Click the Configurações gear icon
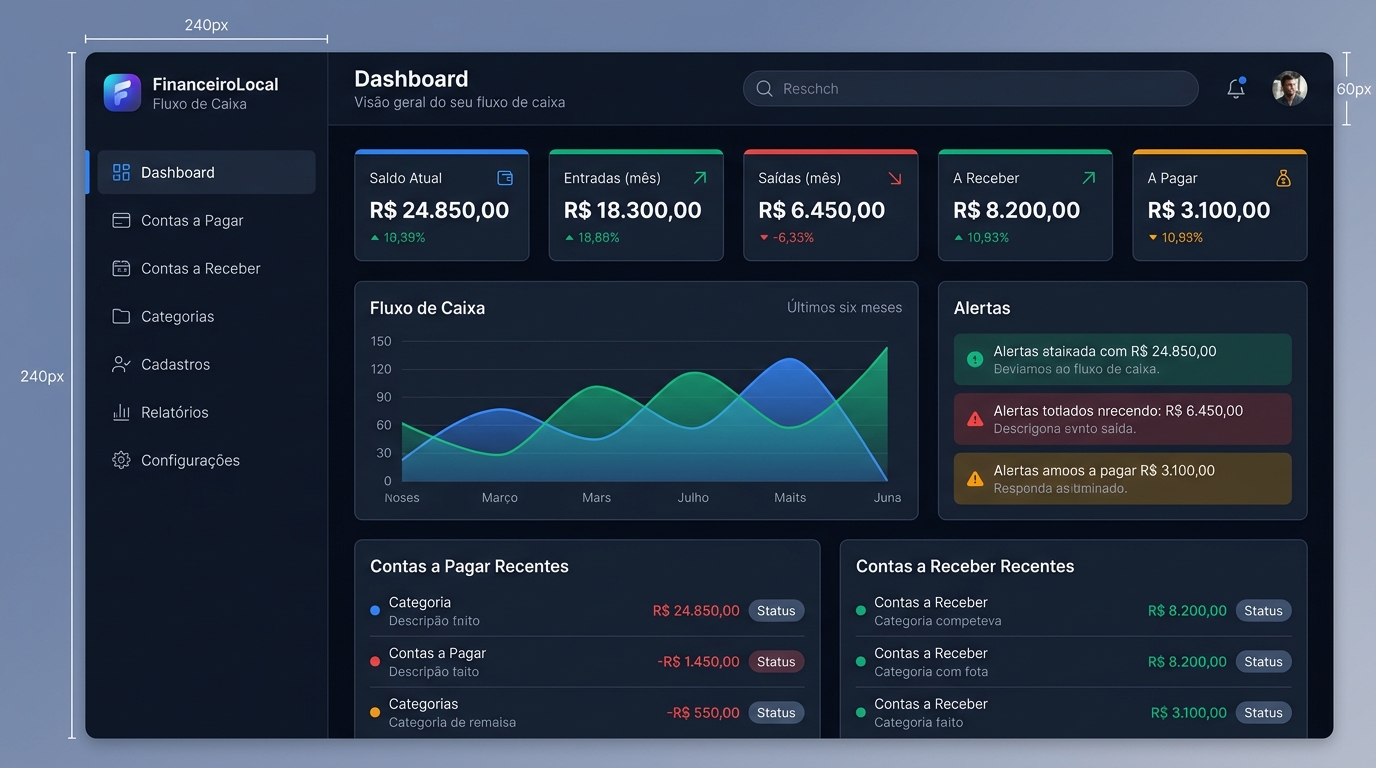 (121, 460)
